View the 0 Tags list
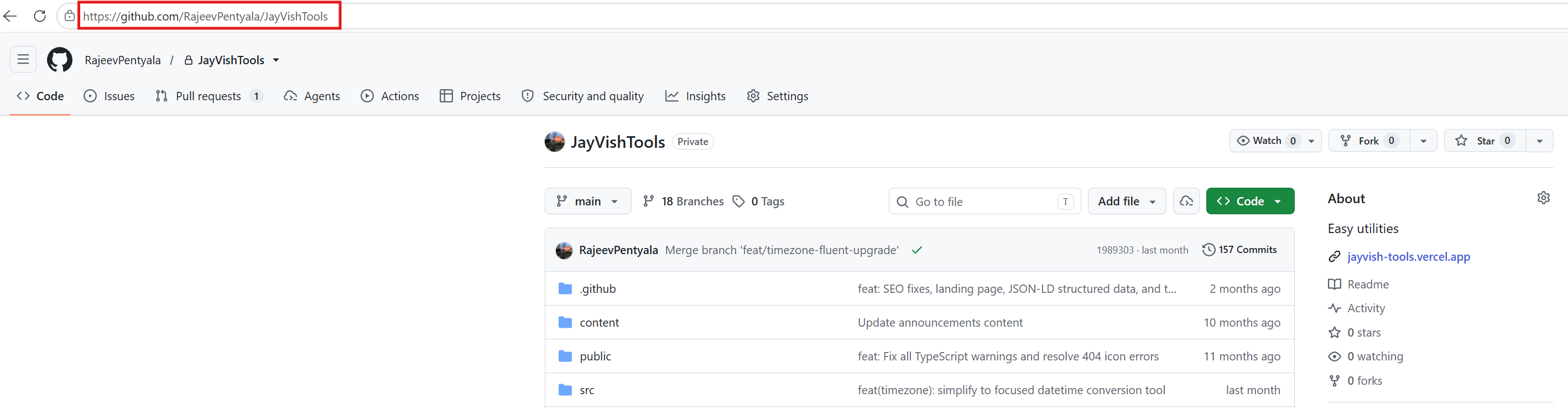Image resolution: width=1568 pixels, height=408 pixels. pyautogui.click(x=758, y=201)
